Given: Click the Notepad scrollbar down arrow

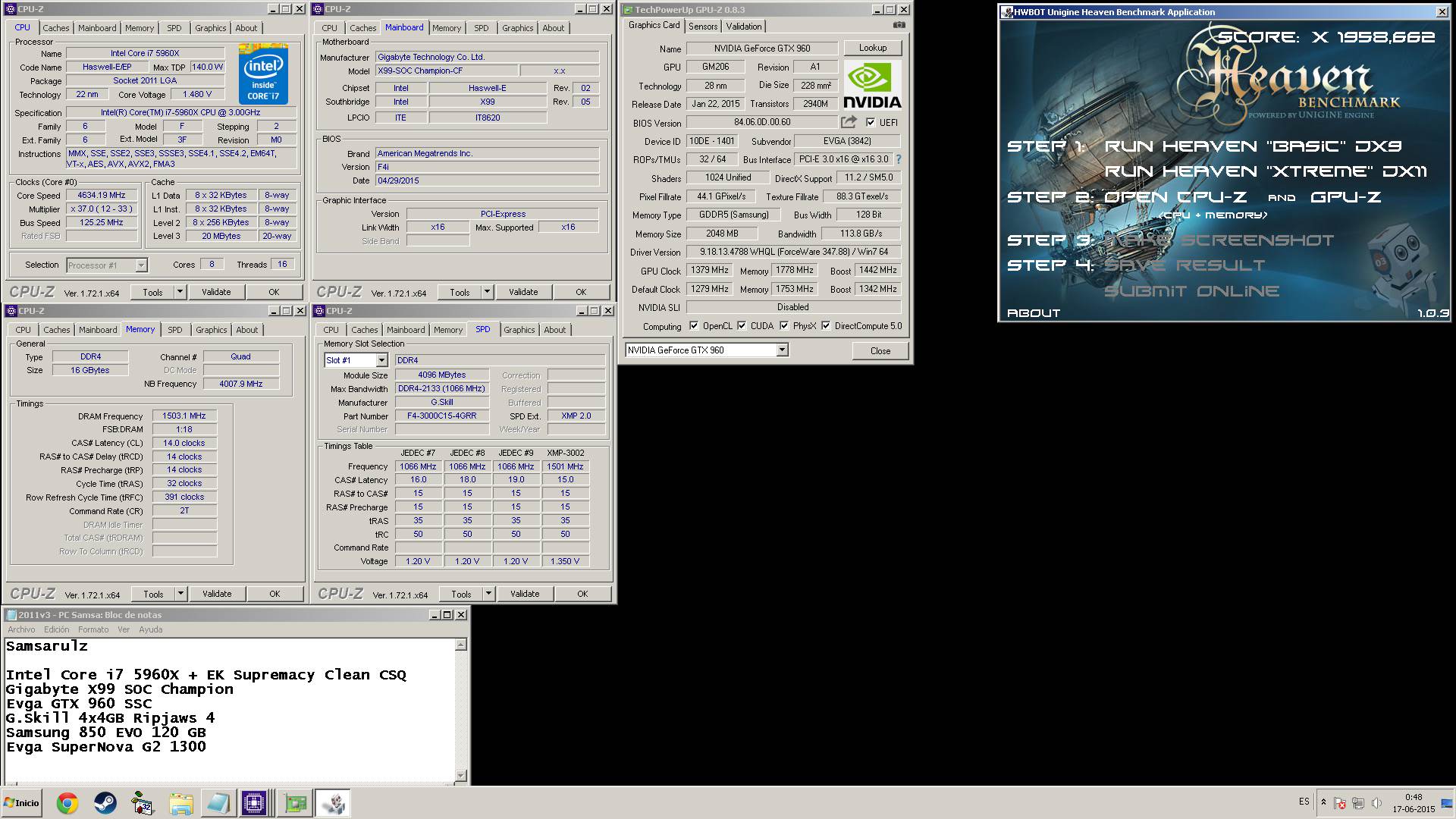Looking at the screenshot, I should tap(460, 776).
